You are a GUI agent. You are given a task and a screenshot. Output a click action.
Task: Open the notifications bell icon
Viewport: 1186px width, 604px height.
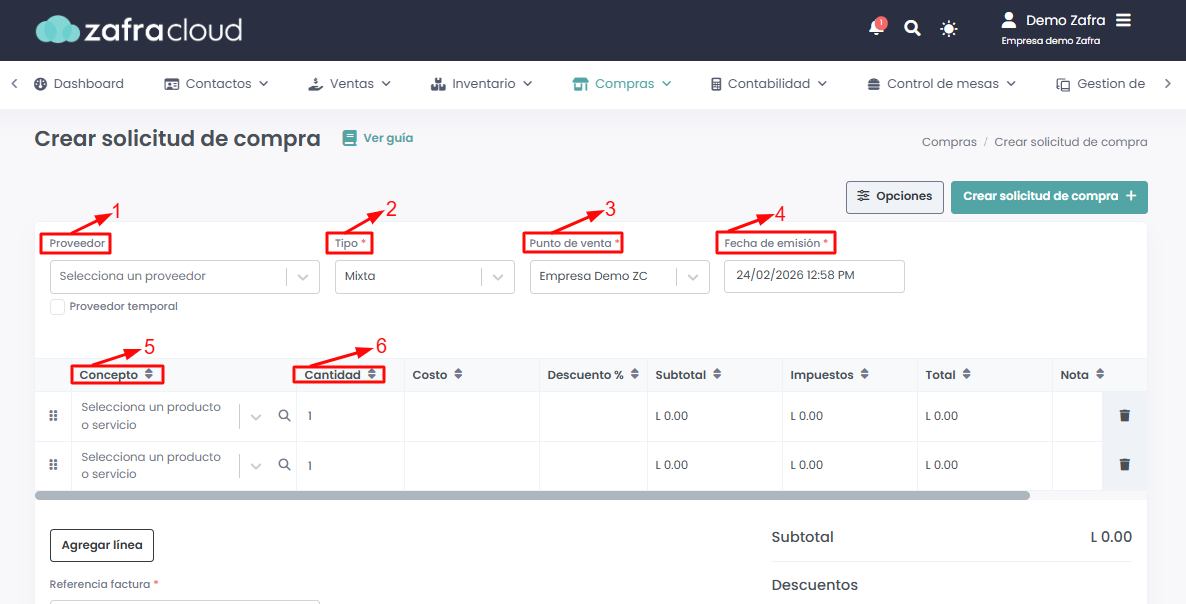(876, 27)
